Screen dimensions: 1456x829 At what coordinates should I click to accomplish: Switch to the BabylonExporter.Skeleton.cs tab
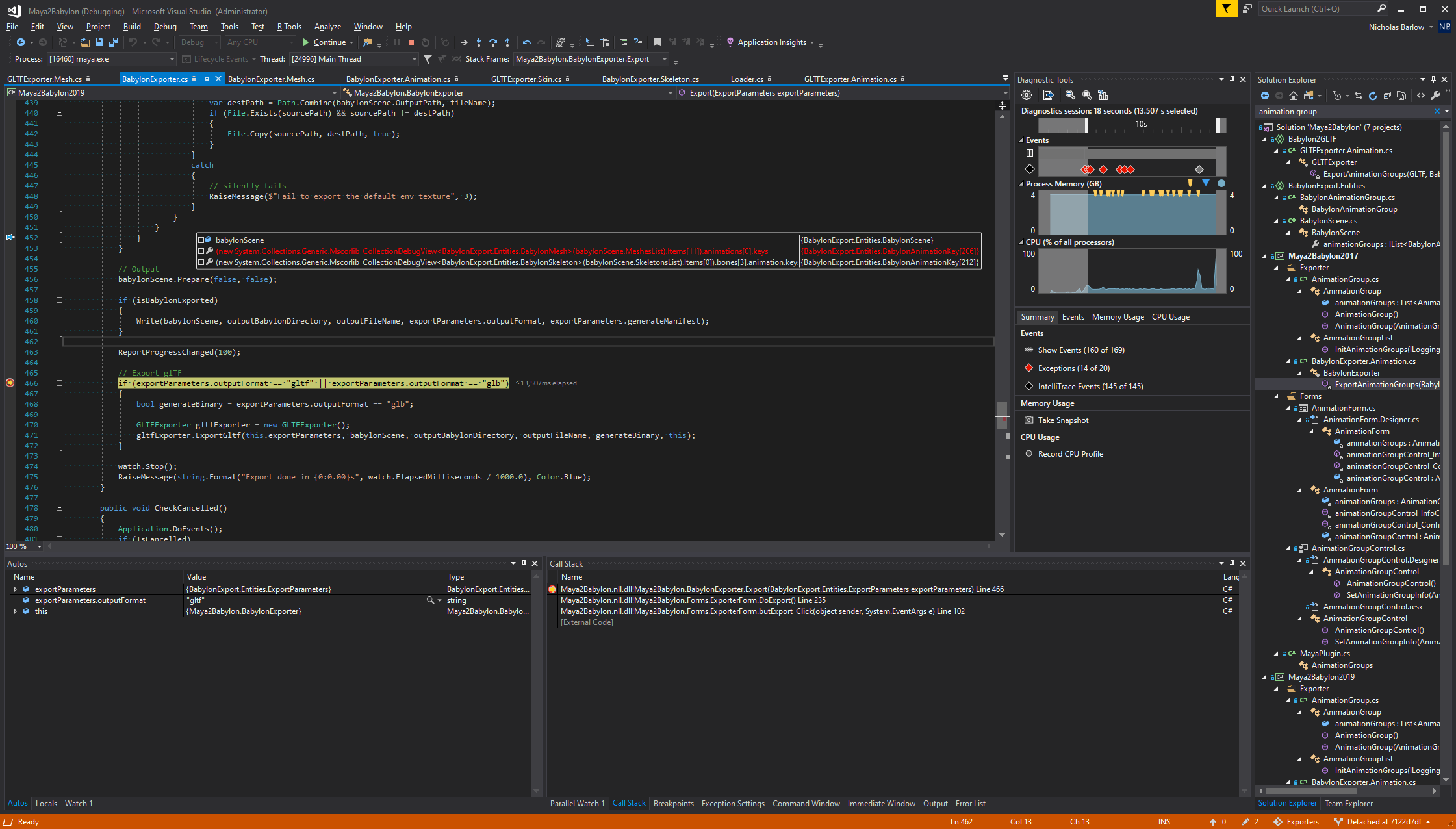pyautogui.click(x=650, y=79)
